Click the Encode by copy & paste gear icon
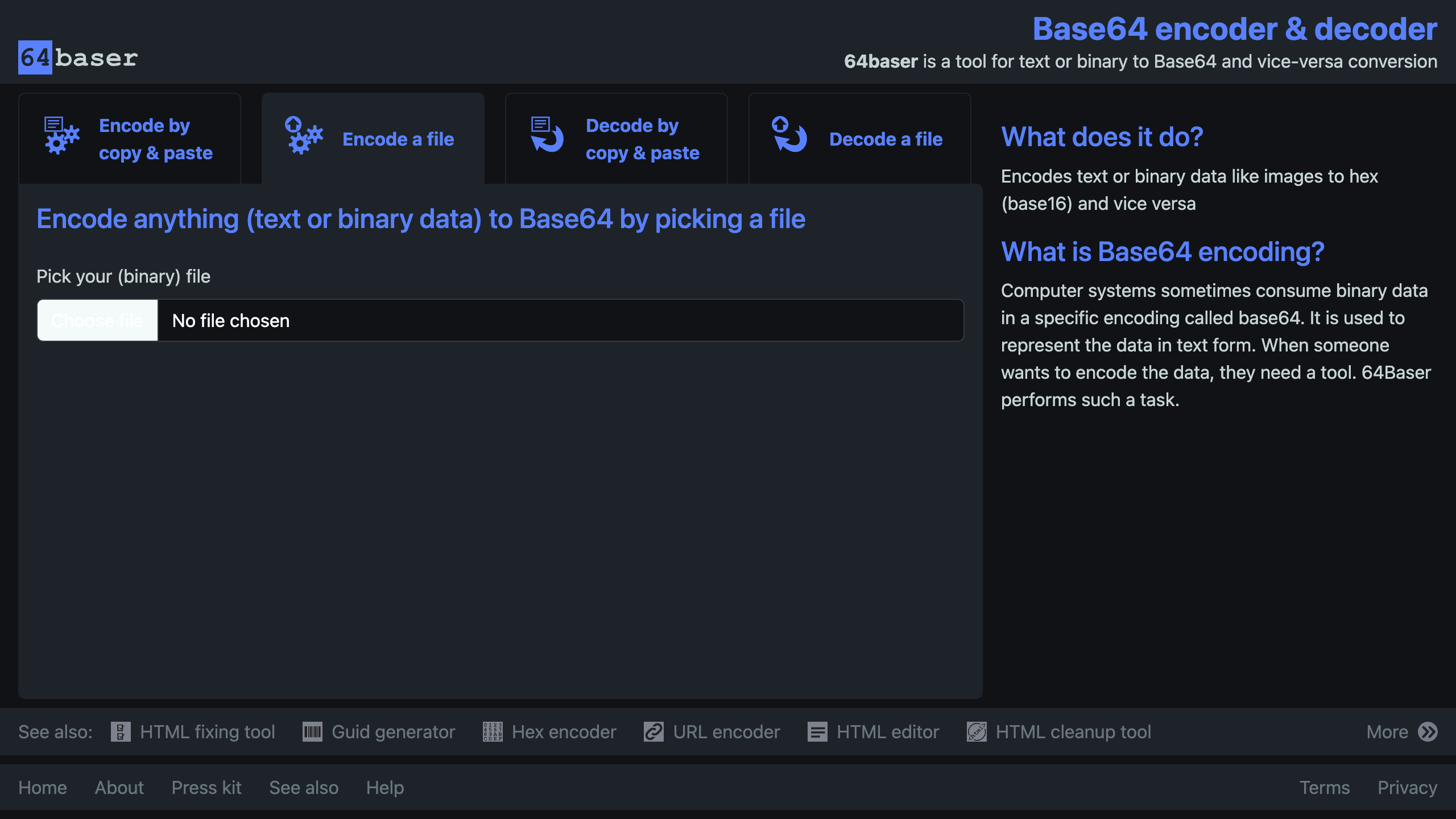 click(61, 136)
